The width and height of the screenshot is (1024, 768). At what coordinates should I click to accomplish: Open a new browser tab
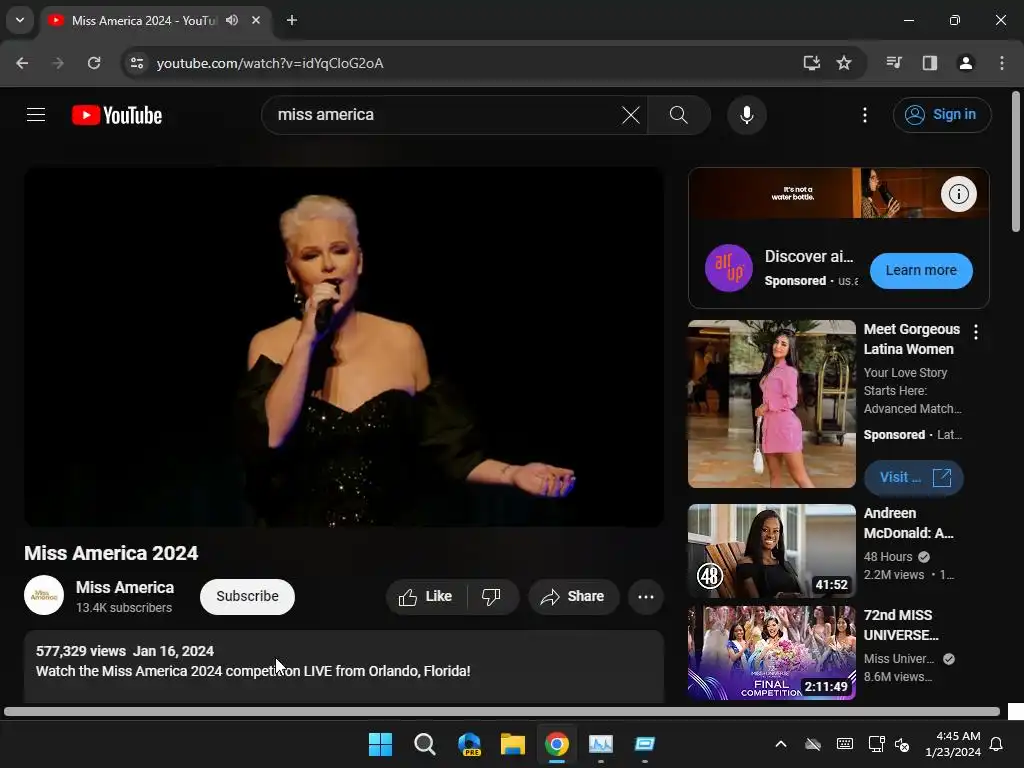pos(292,20)
